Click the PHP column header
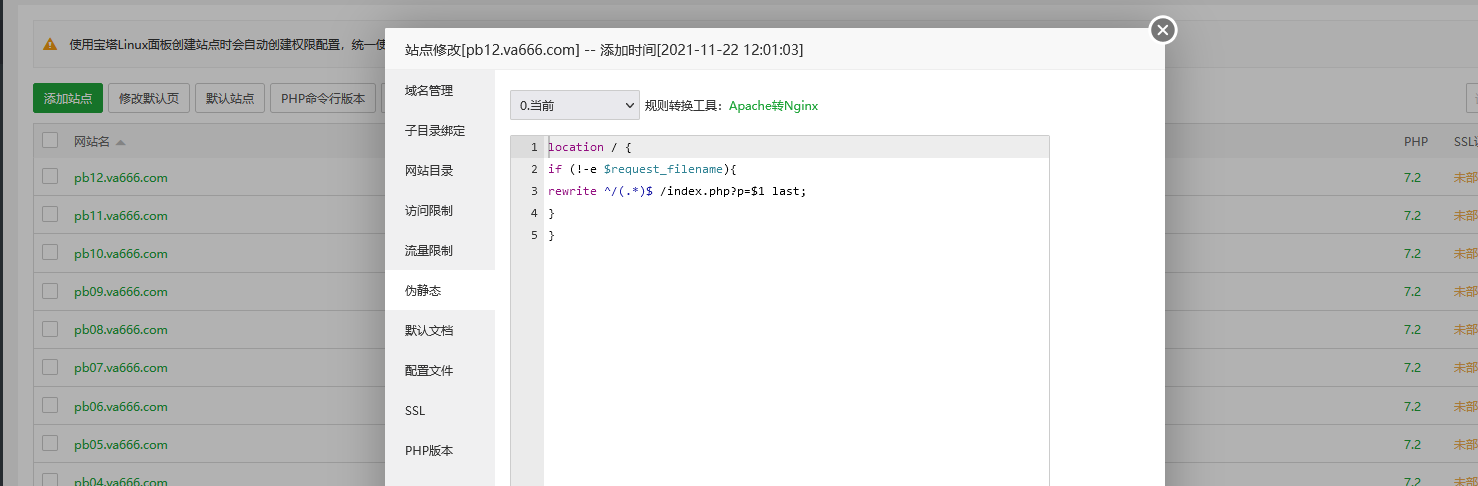 point(1416,142)
